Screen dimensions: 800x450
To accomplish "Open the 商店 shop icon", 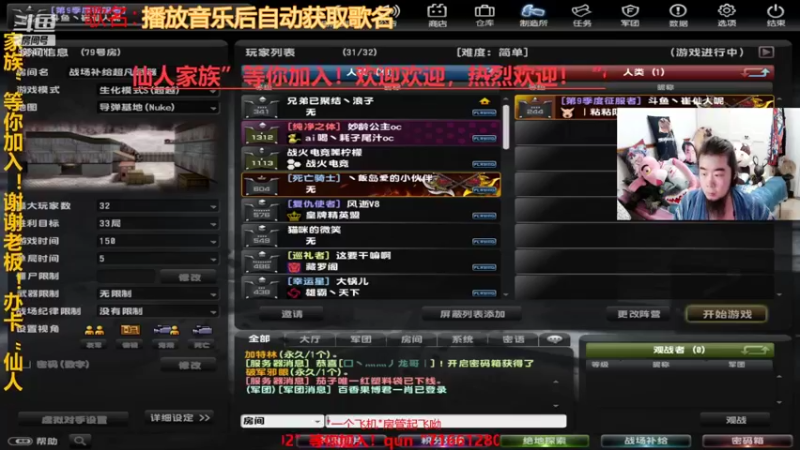I will [x=437, y=15].
